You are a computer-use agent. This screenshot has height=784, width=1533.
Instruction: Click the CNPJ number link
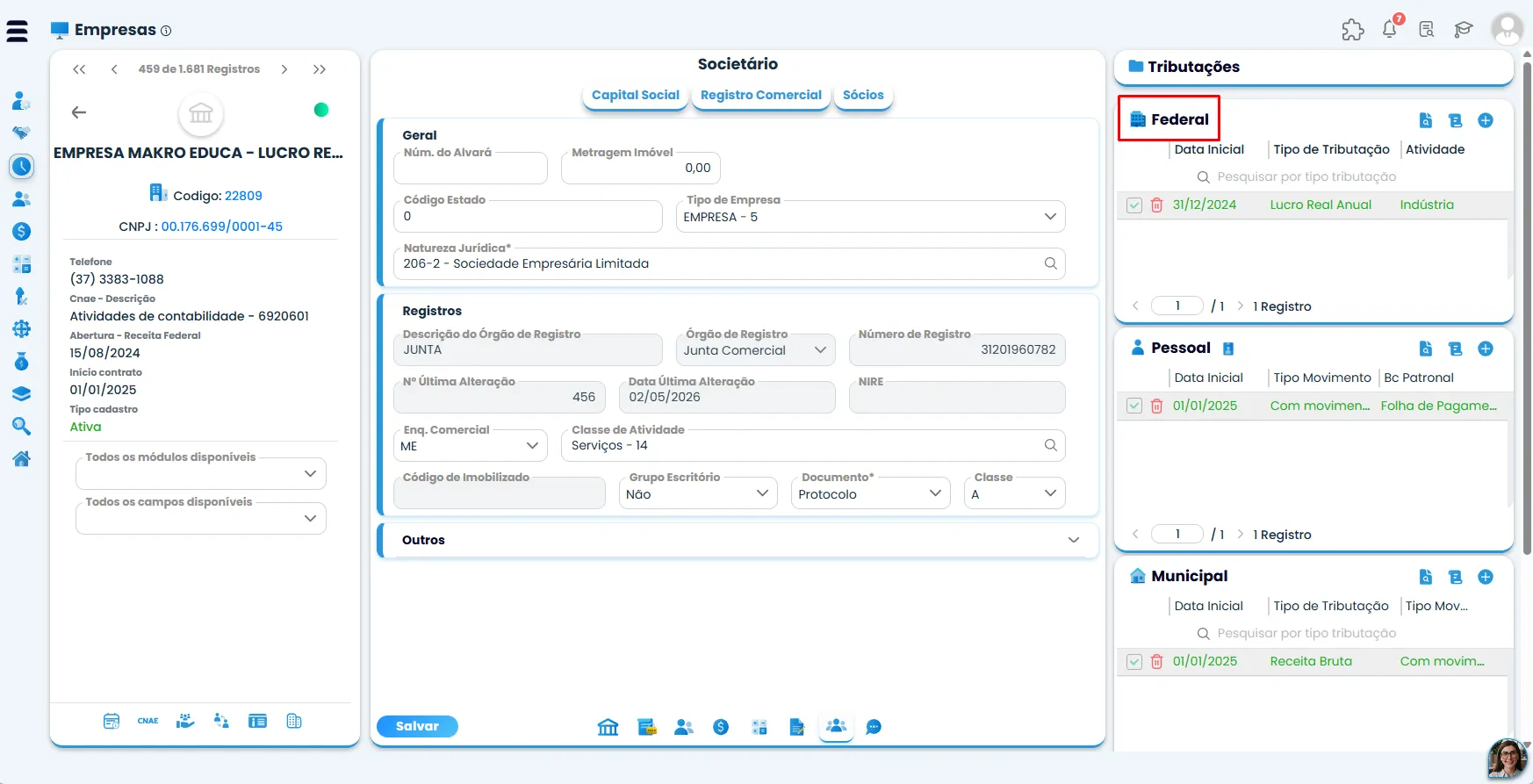tap(222, 227)
